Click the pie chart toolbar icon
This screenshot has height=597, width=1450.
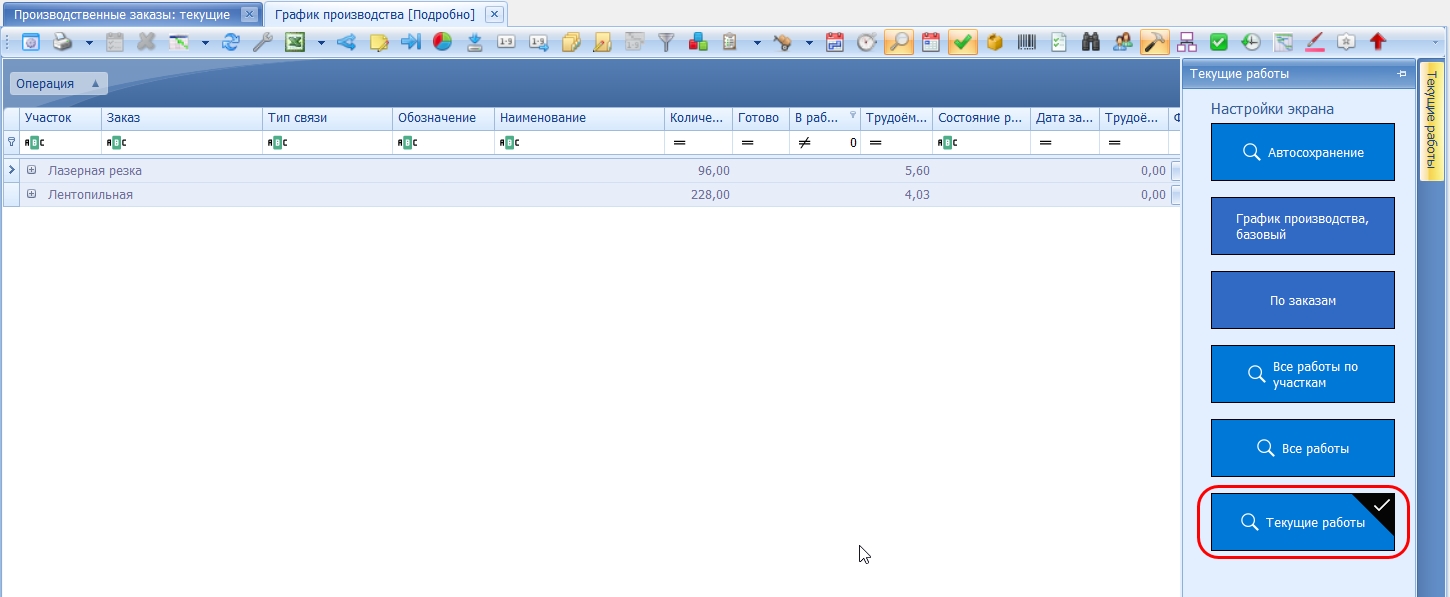point(442,42)
